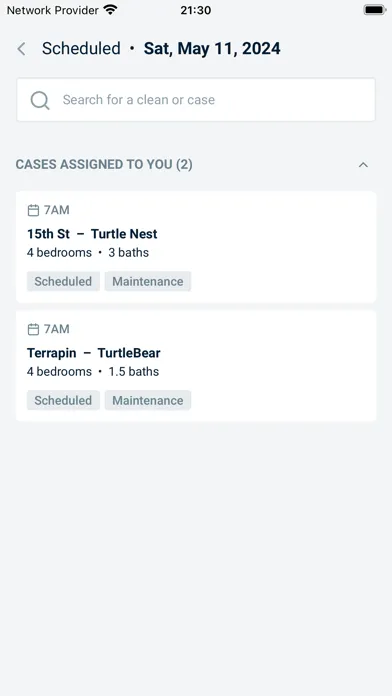Image resolution: width=392 pixels, height=696 pixels.
Task: Focus the Search for a clean or case field
Action: point(196,100)
